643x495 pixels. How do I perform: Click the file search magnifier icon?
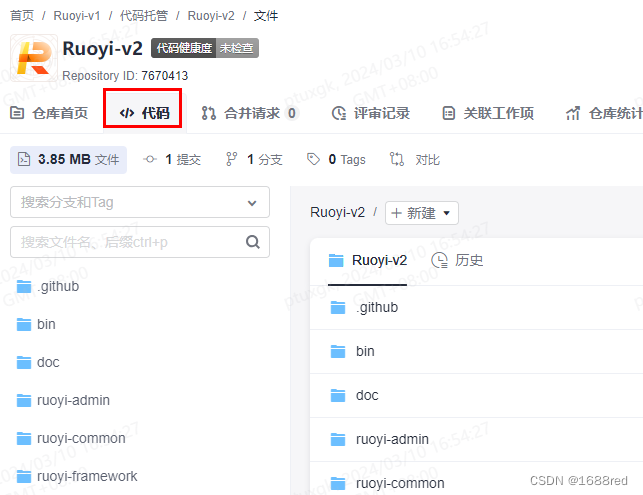click(x=253, y=242)
